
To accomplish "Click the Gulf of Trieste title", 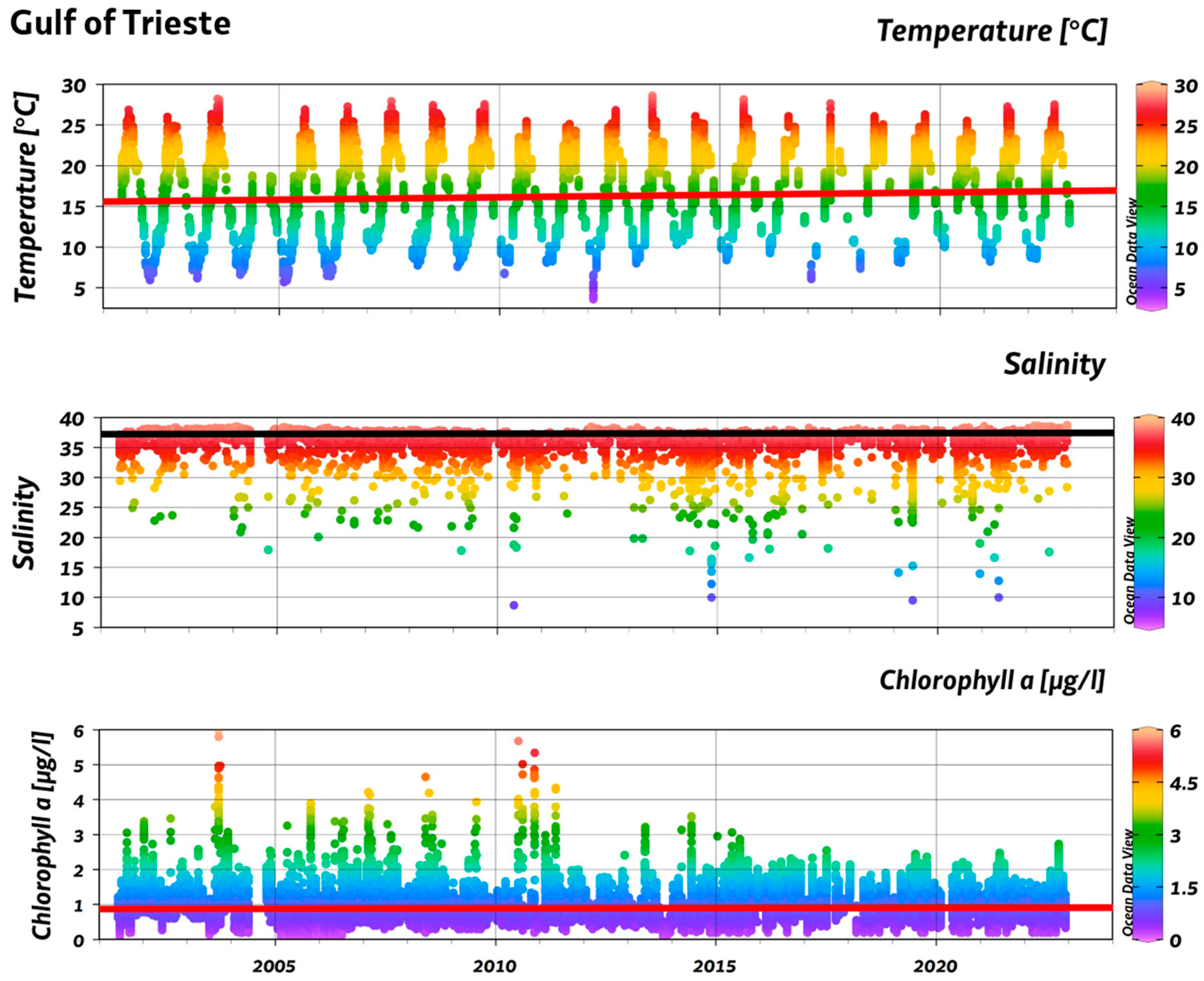I will [120, 24].
